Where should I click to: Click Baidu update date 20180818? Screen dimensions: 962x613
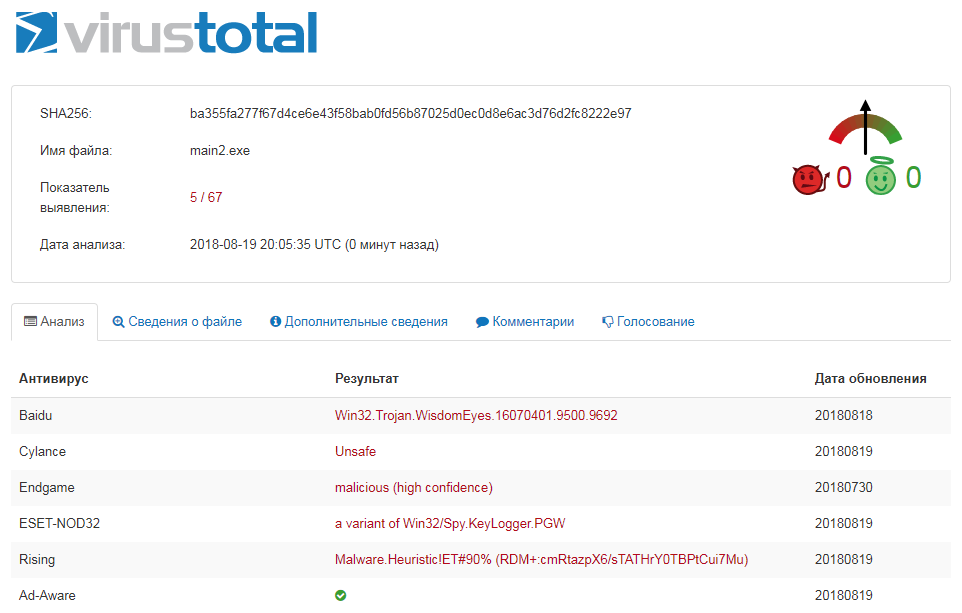click(844, 415)
